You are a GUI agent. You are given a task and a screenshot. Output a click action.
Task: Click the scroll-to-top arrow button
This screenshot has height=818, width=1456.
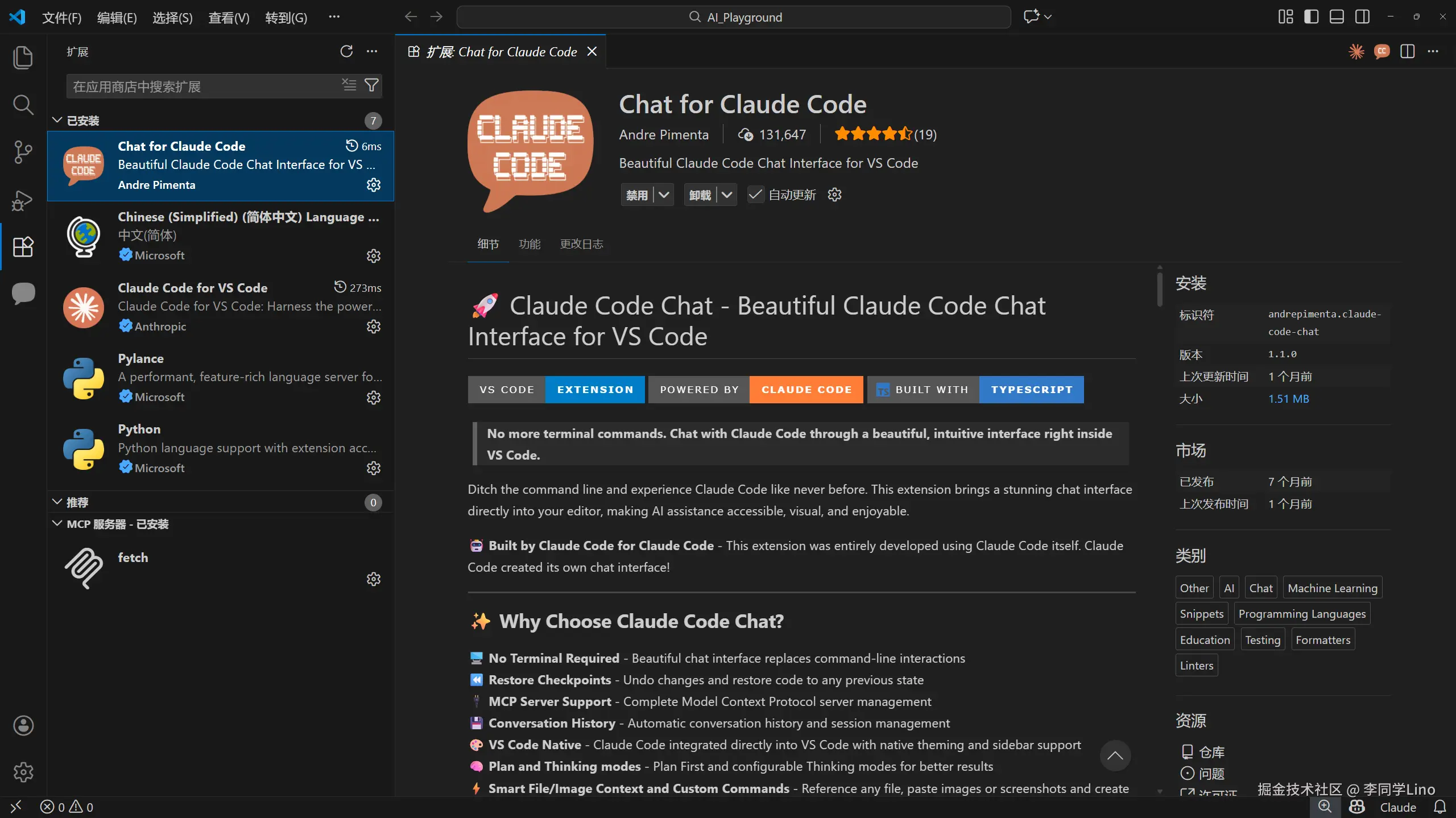pos(1115,756)
